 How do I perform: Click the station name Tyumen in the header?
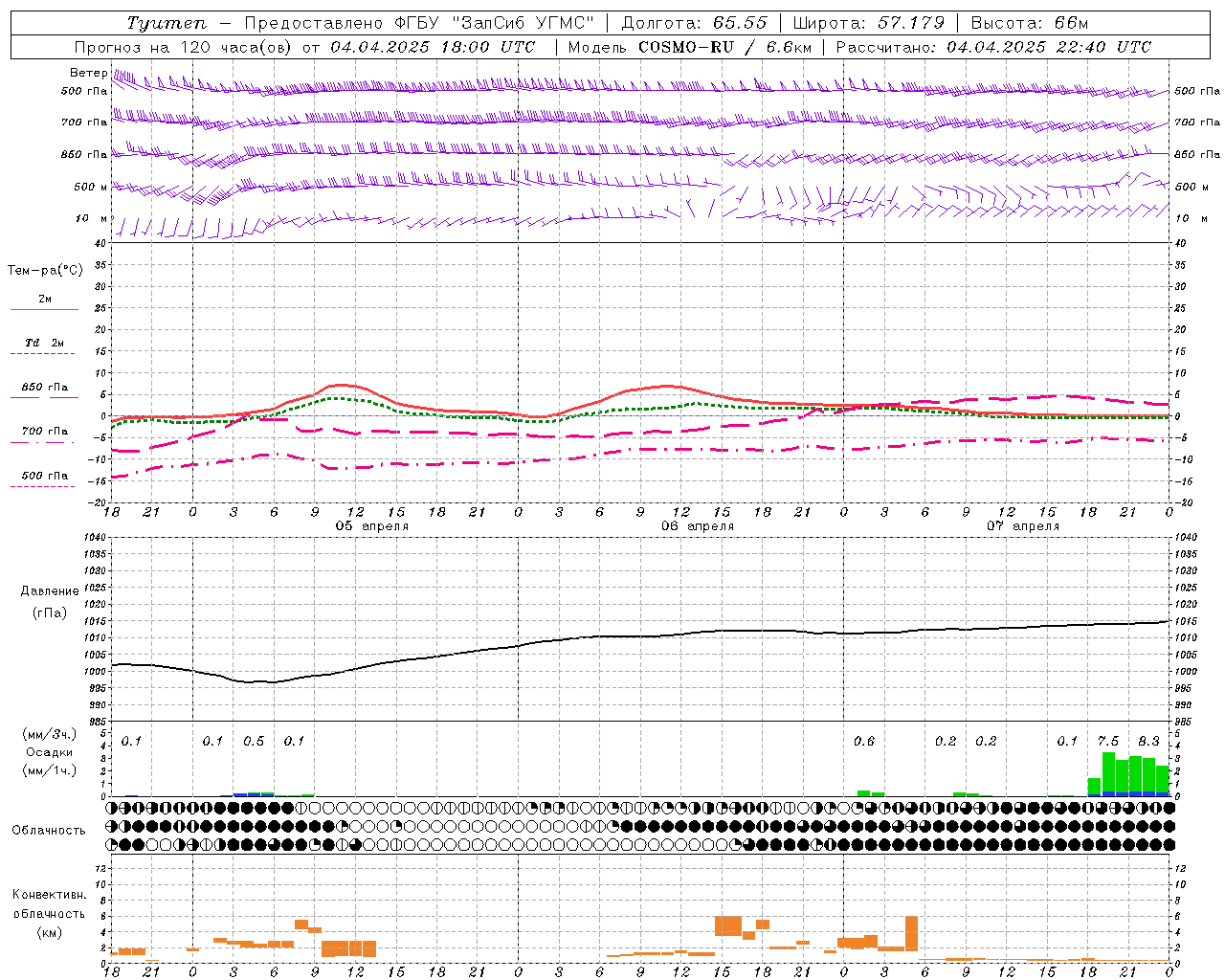[167, 23]
